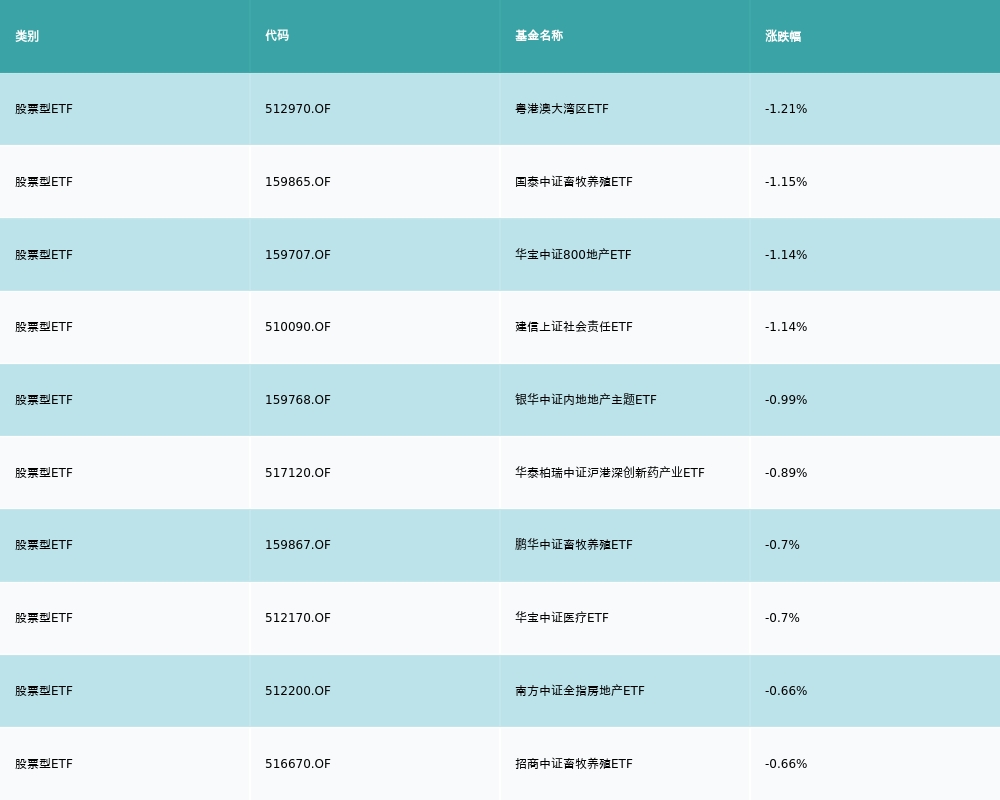Viewport: 1000px width, 800px height.
Task: Click -0.7% in the 512170.OF row
Action: [782, 618]
